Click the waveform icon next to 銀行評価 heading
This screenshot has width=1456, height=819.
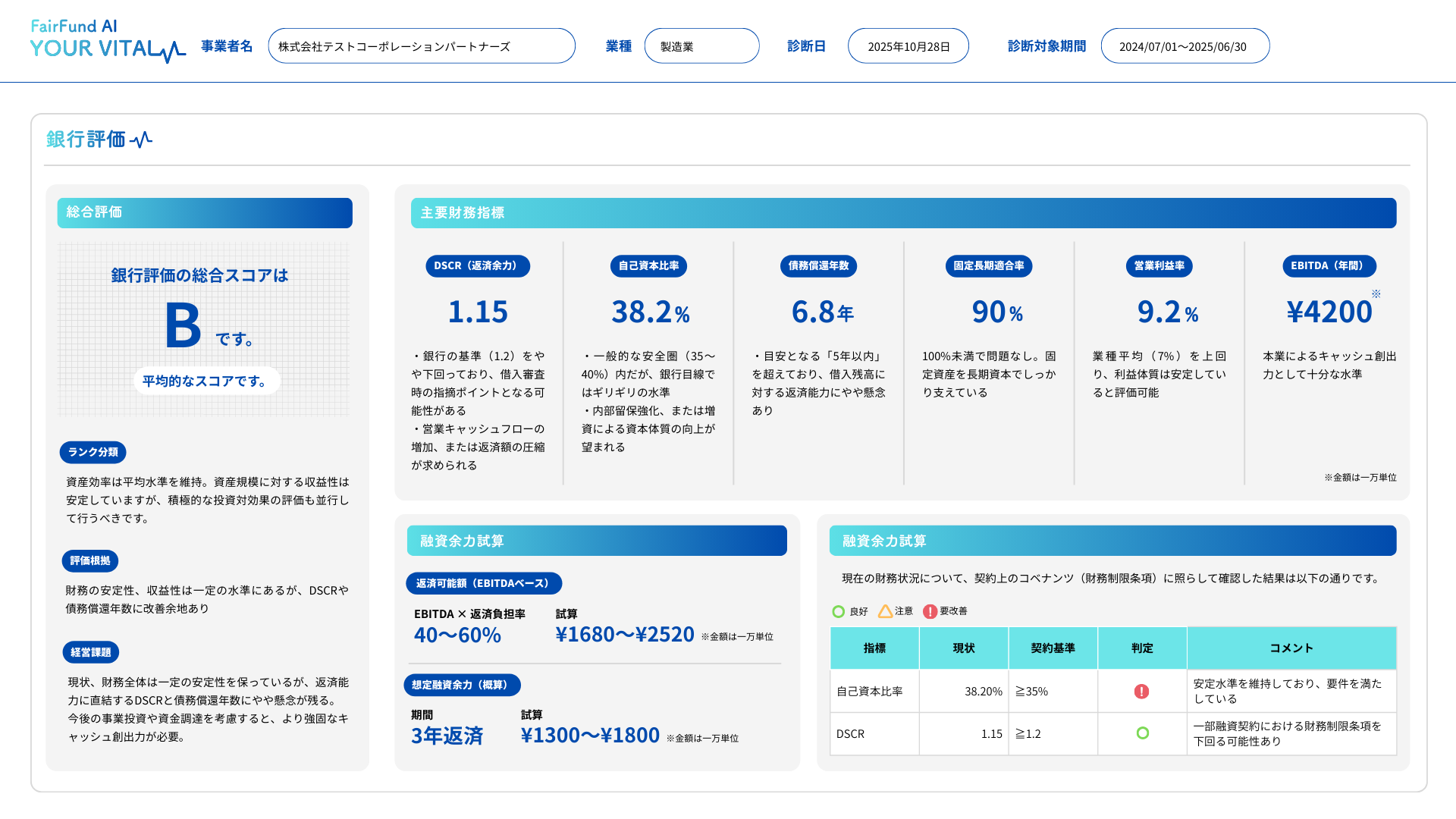[x=142, y=139]
